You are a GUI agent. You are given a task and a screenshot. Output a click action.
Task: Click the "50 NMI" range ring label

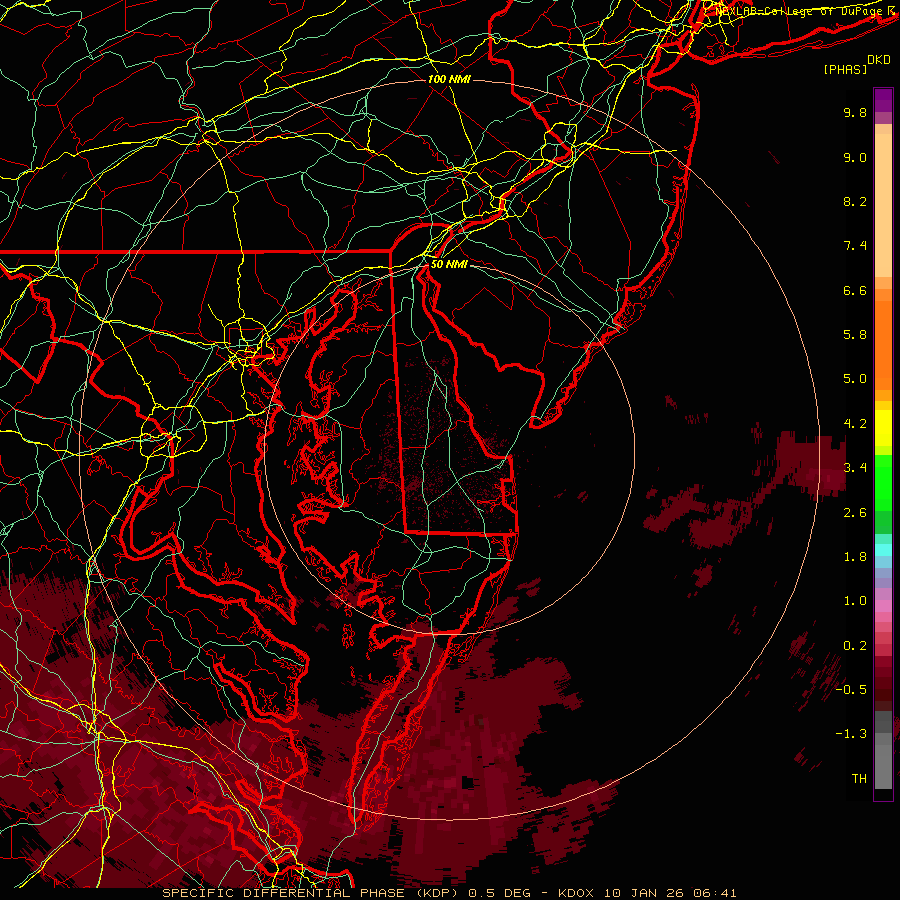pyautogui.click(x=449, y=265)
